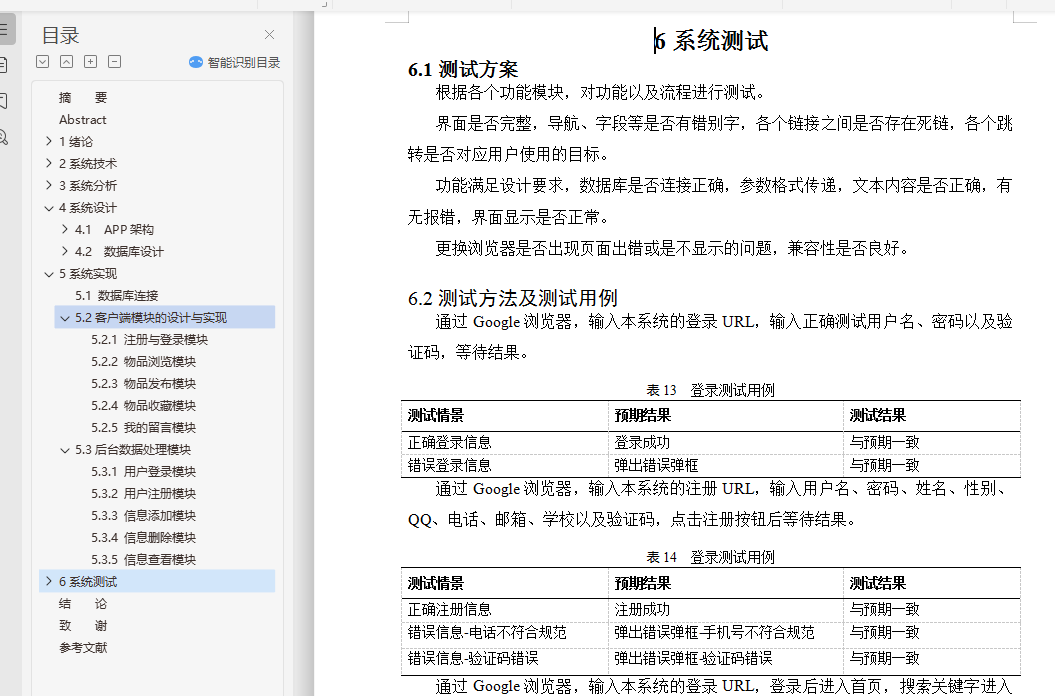
Task: Click the caption 表 13 登录测试用例
Action: tap(711, 390)
